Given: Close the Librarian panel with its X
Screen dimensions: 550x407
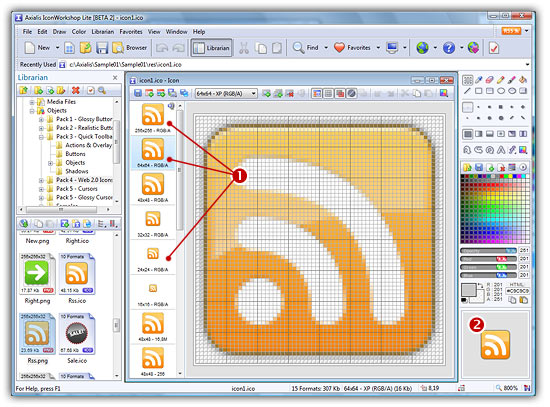Looking at the screenshot, I should tap(115, 78).
